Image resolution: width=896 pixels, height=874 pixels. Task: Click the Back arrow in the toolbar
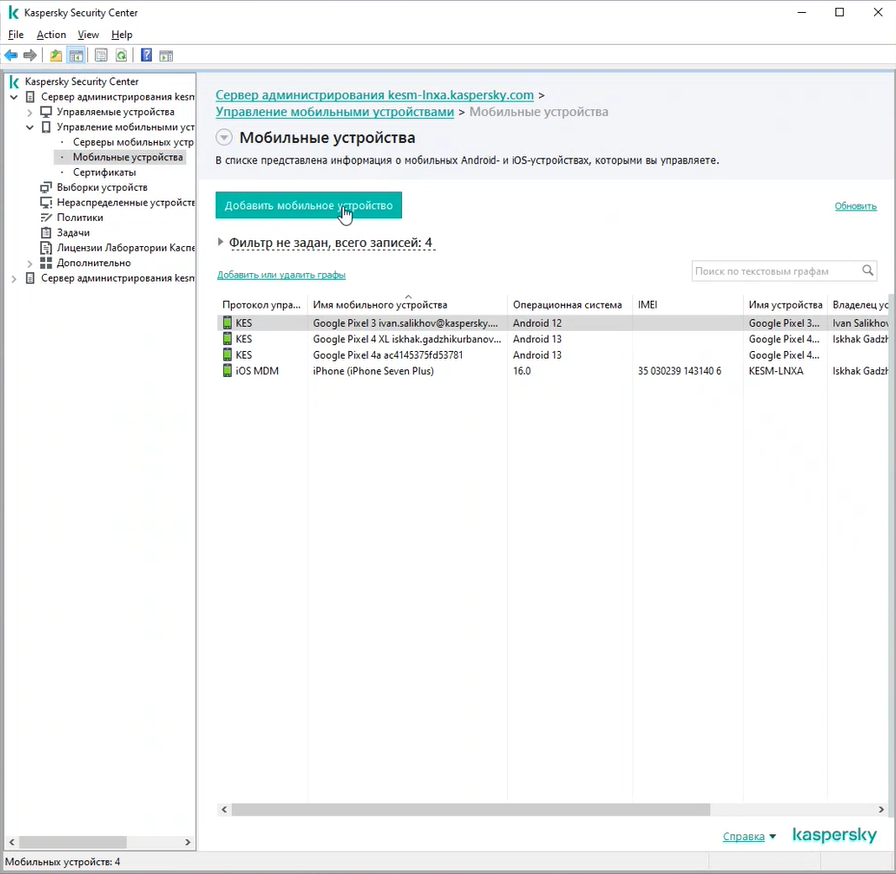pos(11,56)
